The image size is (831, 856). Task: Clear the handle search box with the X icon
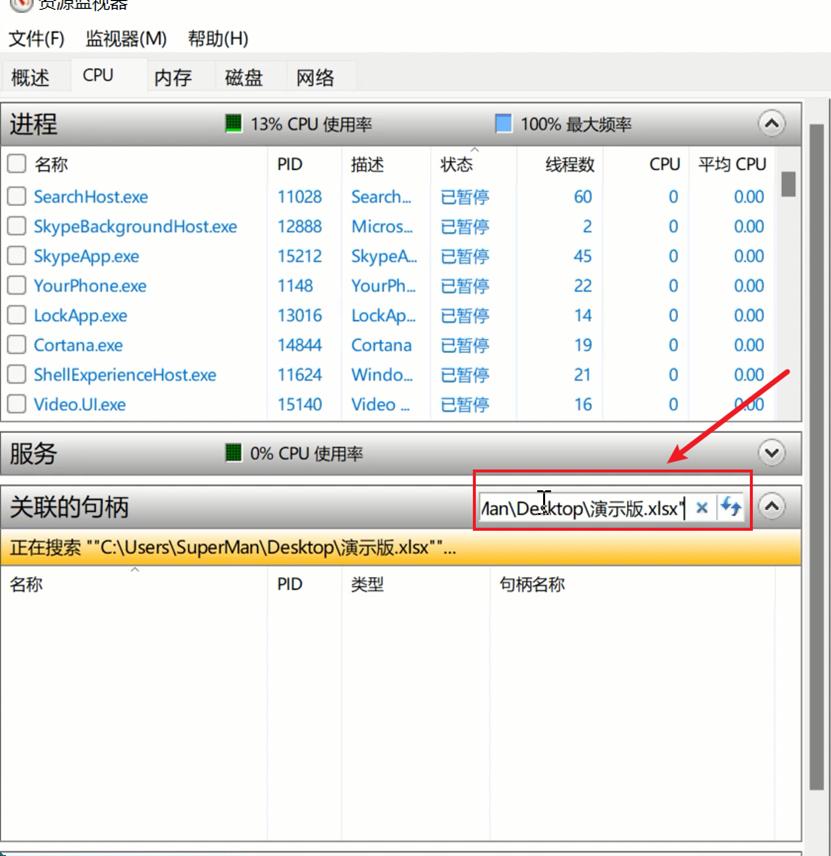click(x=702, y=507)
